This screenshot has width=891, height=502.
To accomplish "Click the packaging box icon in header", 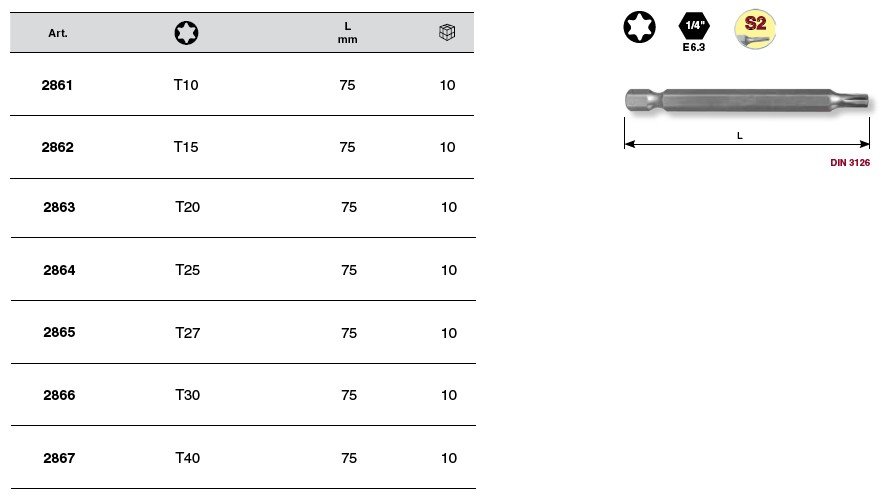I will [x=447, y=33].
